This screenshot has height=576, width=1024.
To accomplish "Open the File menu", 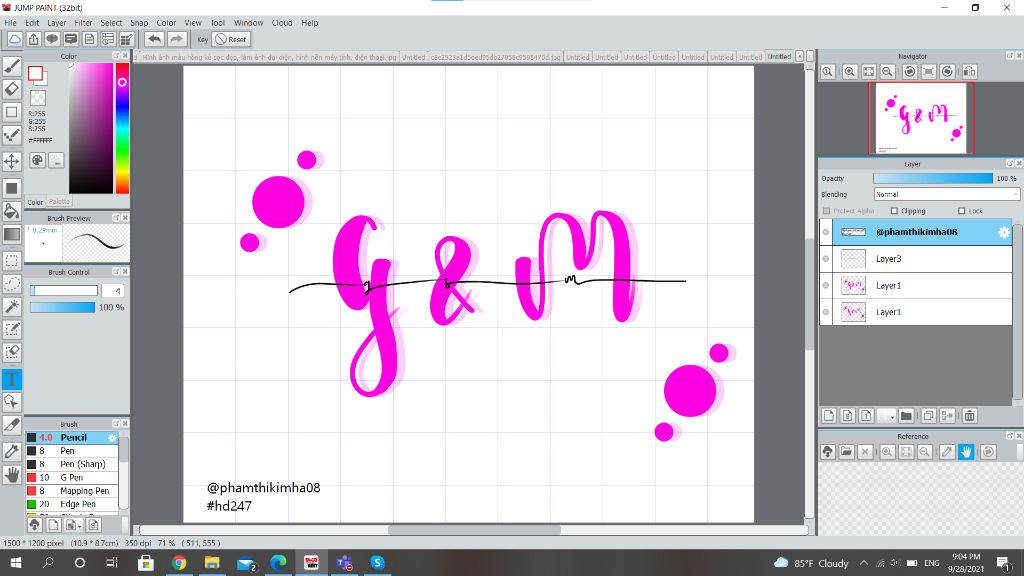I will [x=10, y=23].
